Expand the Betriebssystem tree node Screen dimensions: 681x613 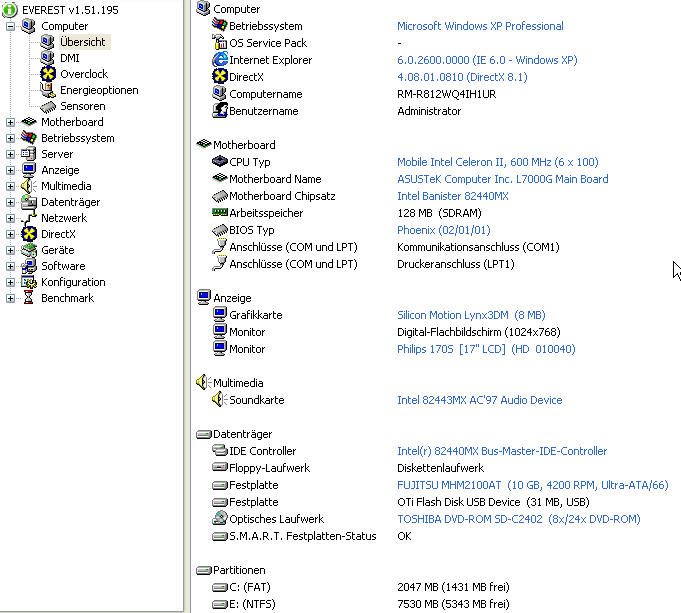pyautogui.click(x=10, y=138)
